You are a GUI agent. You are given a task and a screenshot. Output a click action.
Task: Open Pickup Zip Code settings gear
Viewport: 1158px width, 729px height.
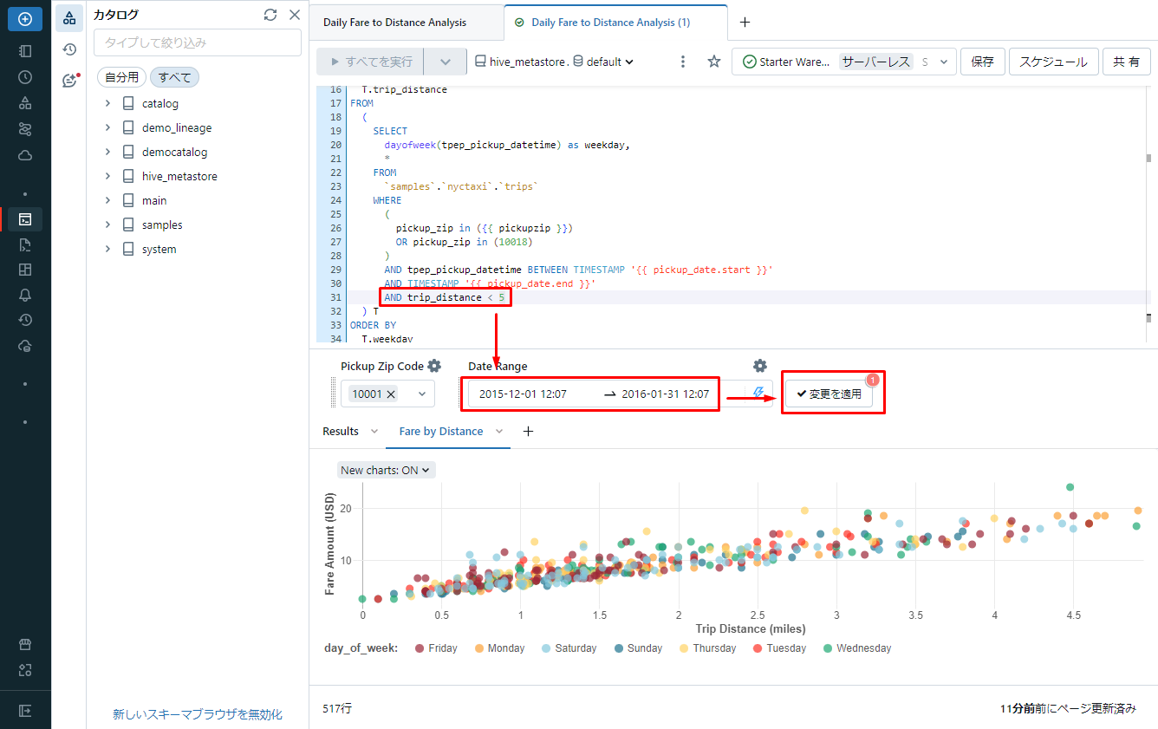434,366
